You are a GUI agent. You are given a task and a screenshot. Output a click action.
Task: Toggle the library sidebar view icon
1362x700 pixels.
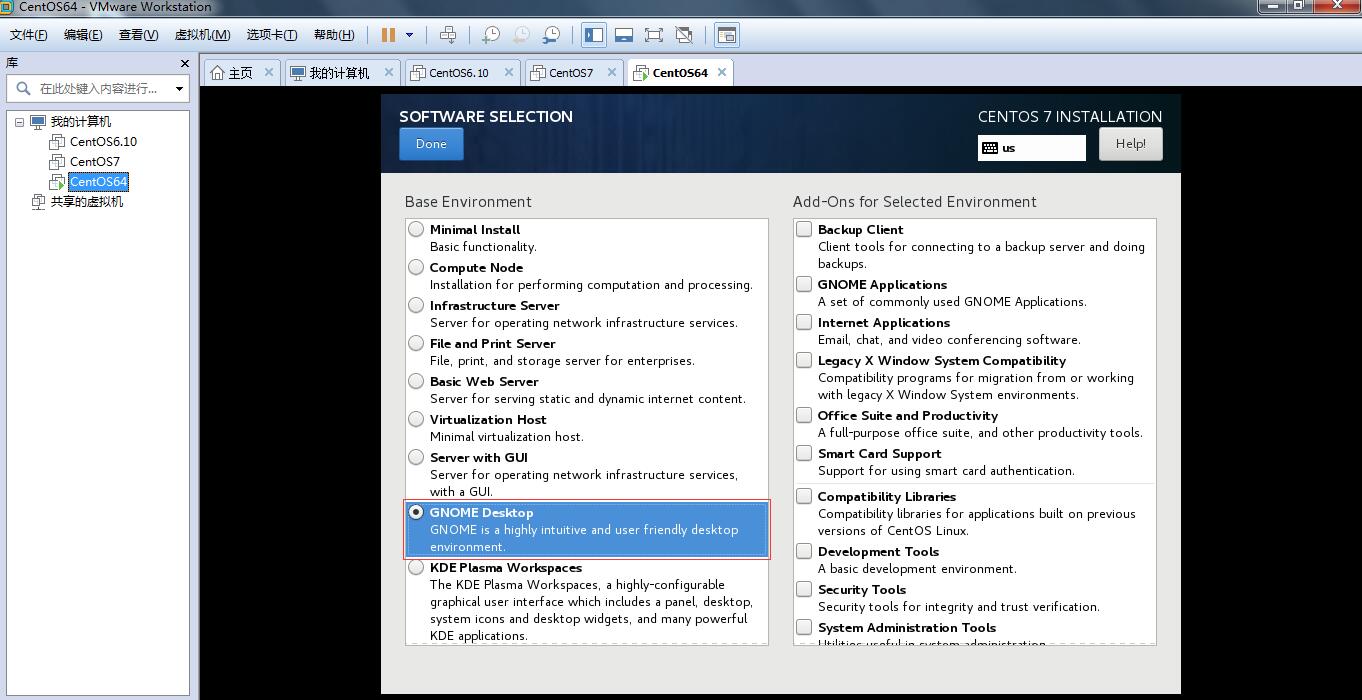tap(594, 35)
